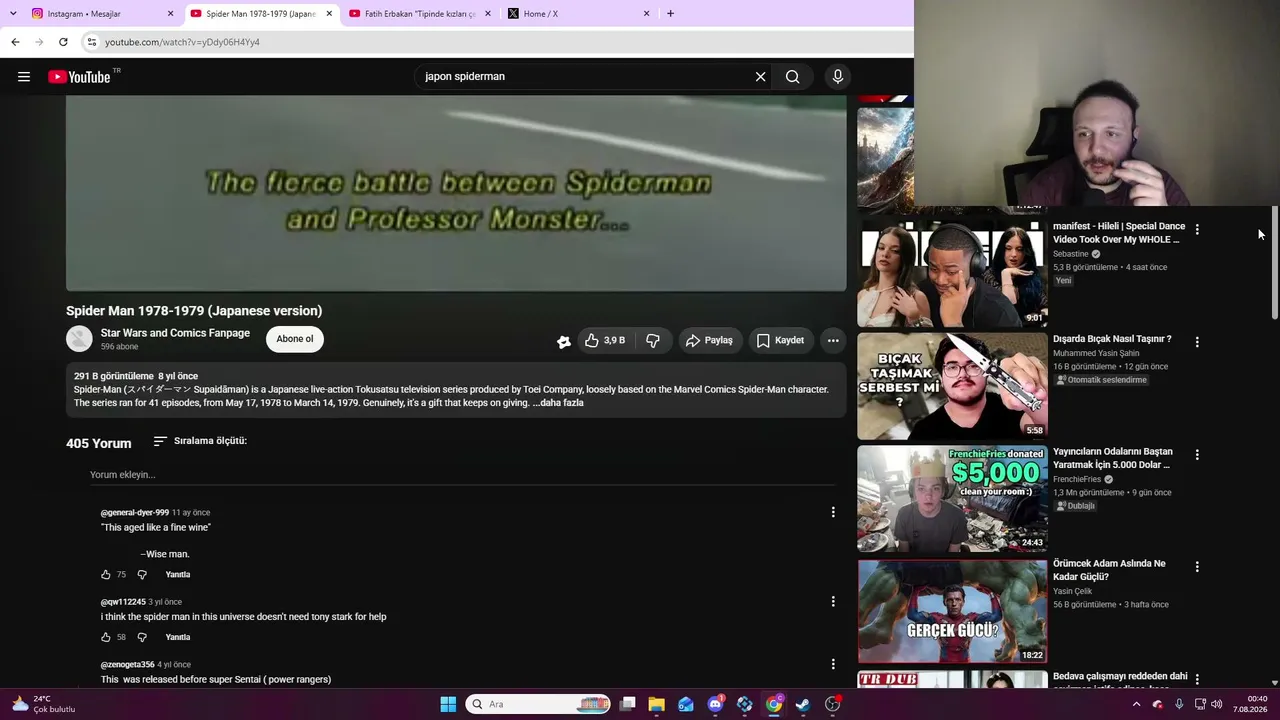This screenshot has width=1280, height=720.
Task: Click the page vertical scrollbar thumb
Action: point(1274,263)
